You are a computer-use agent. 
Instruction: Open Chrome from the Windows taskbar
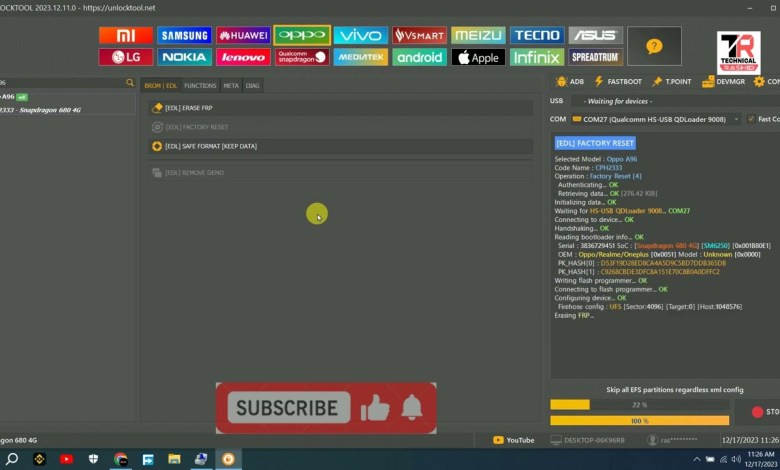(x=121, y=459)
